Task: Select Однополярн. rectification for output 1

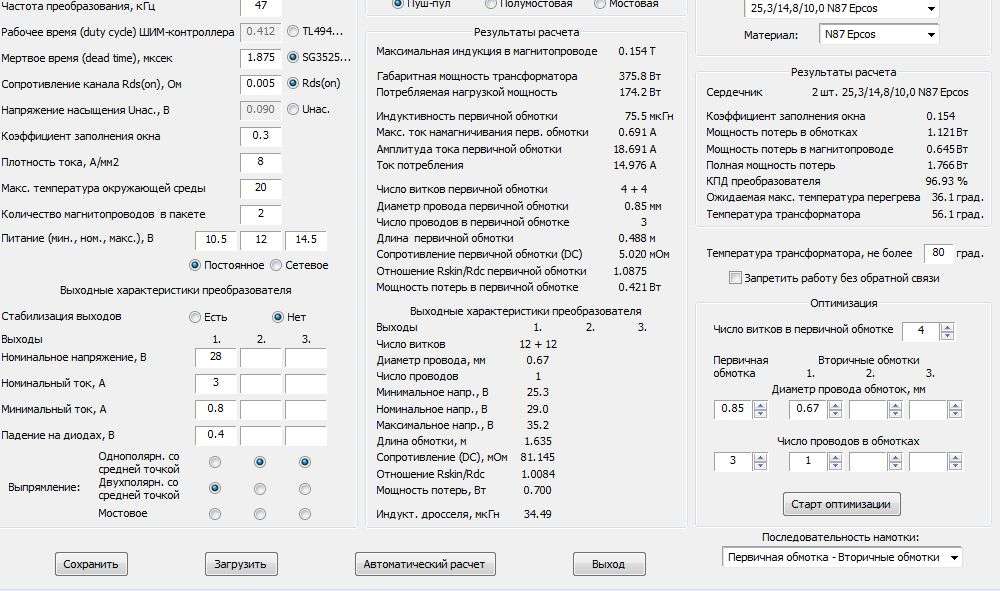Action: click(x=215, y=462)
